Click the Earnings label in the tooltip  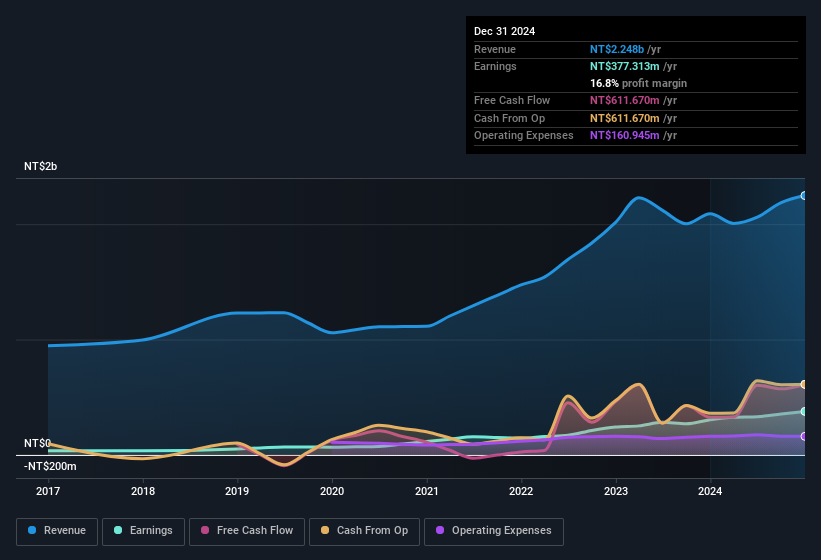[x=495, y=66]
